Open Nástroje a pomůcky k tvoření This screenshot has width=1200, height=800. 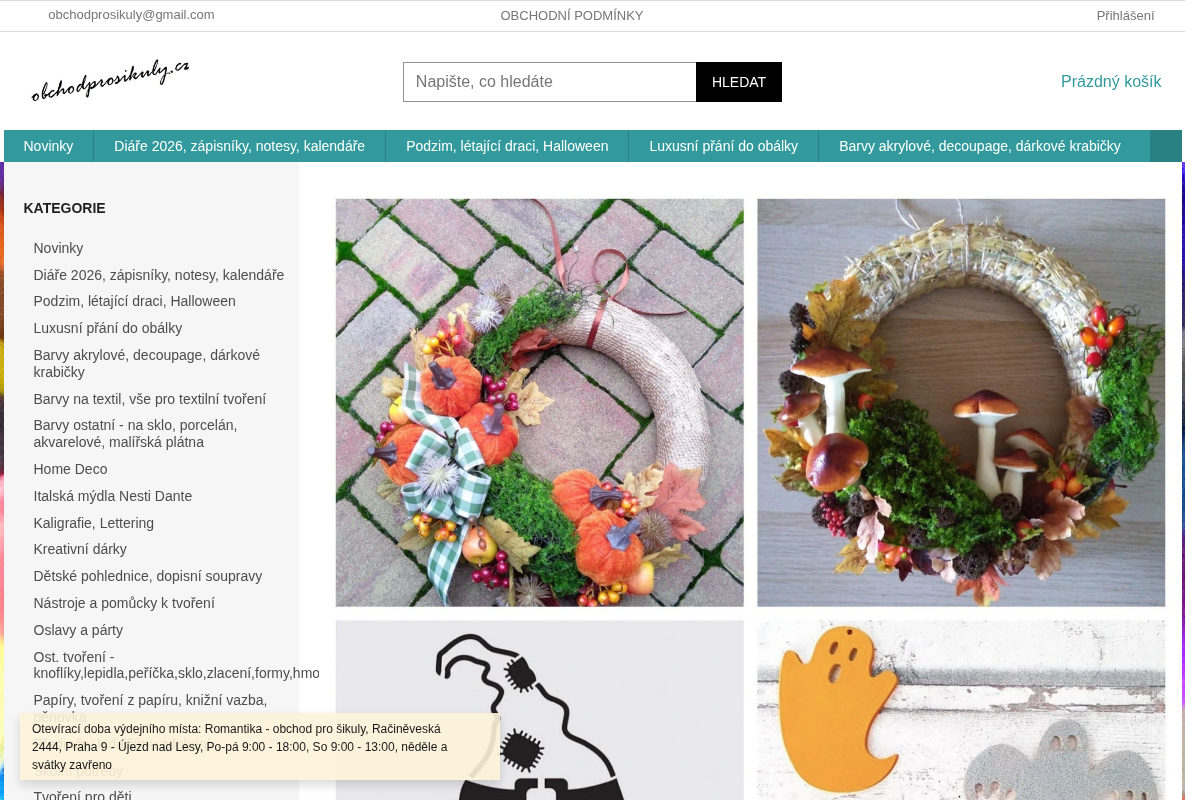tap(124, 603)
